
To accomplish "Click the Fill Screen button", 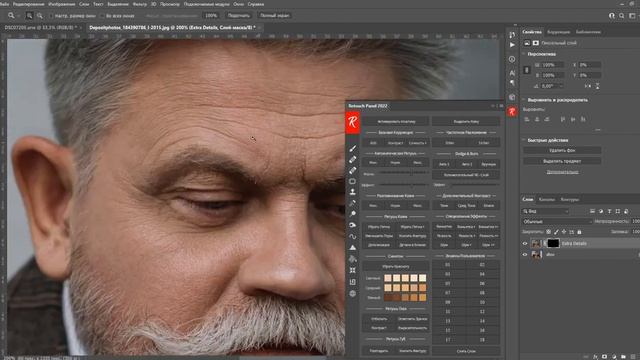I will (275, 16).
